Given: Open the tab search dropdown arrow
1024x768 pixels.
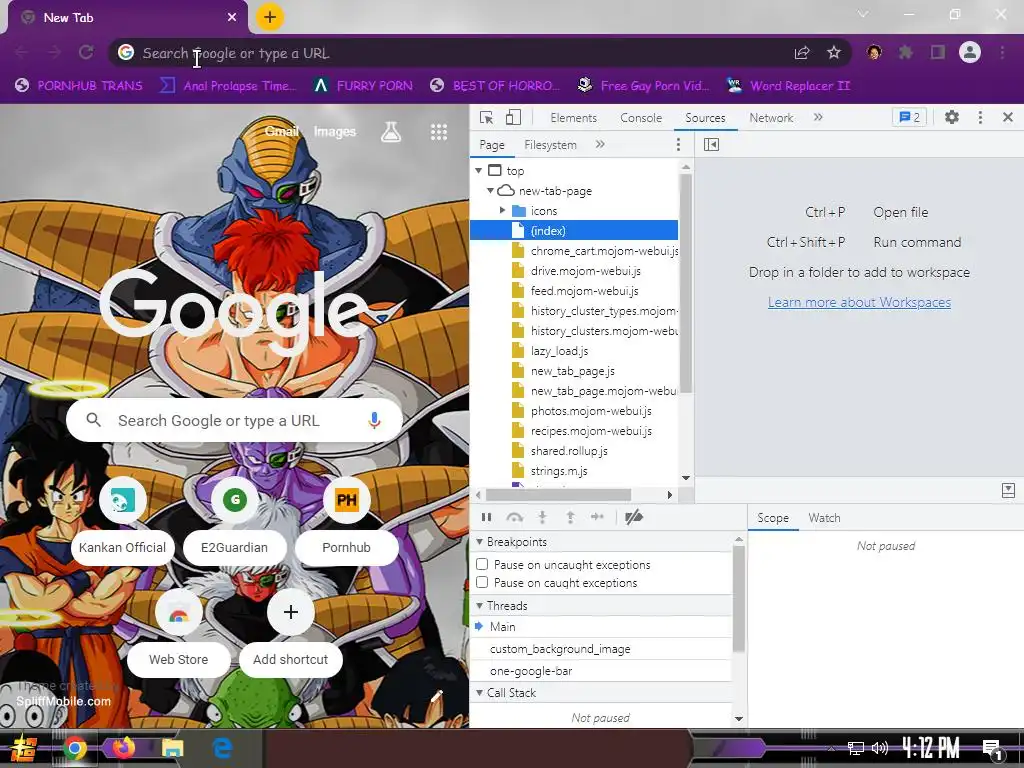Looking at the screenshot, I should (x=863, y=14).
